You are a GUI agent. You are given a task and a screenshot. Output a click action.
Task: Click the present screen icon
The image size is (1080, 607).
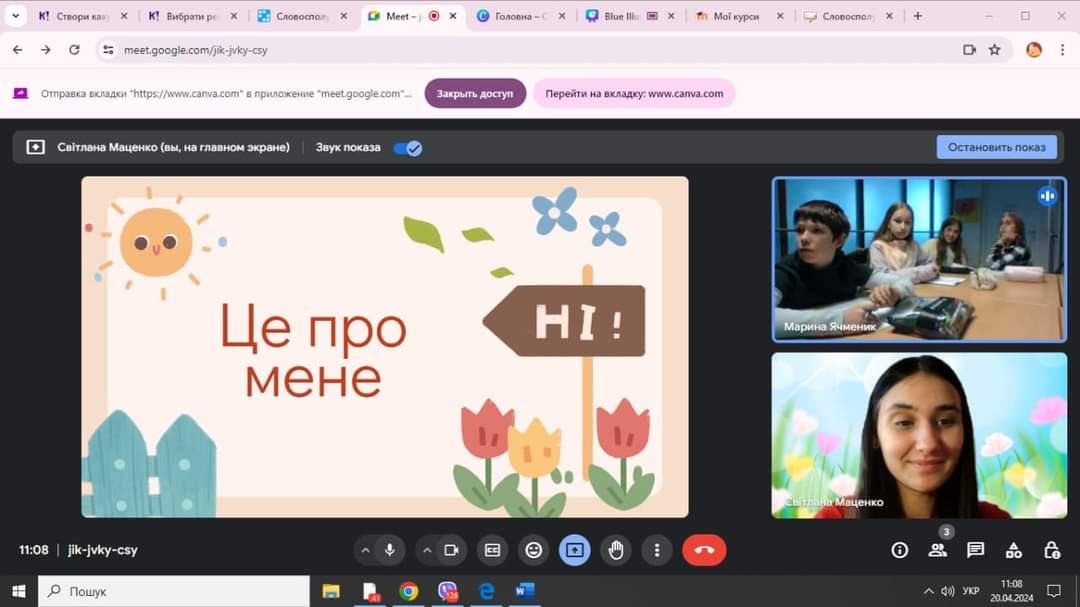(575, 550)
